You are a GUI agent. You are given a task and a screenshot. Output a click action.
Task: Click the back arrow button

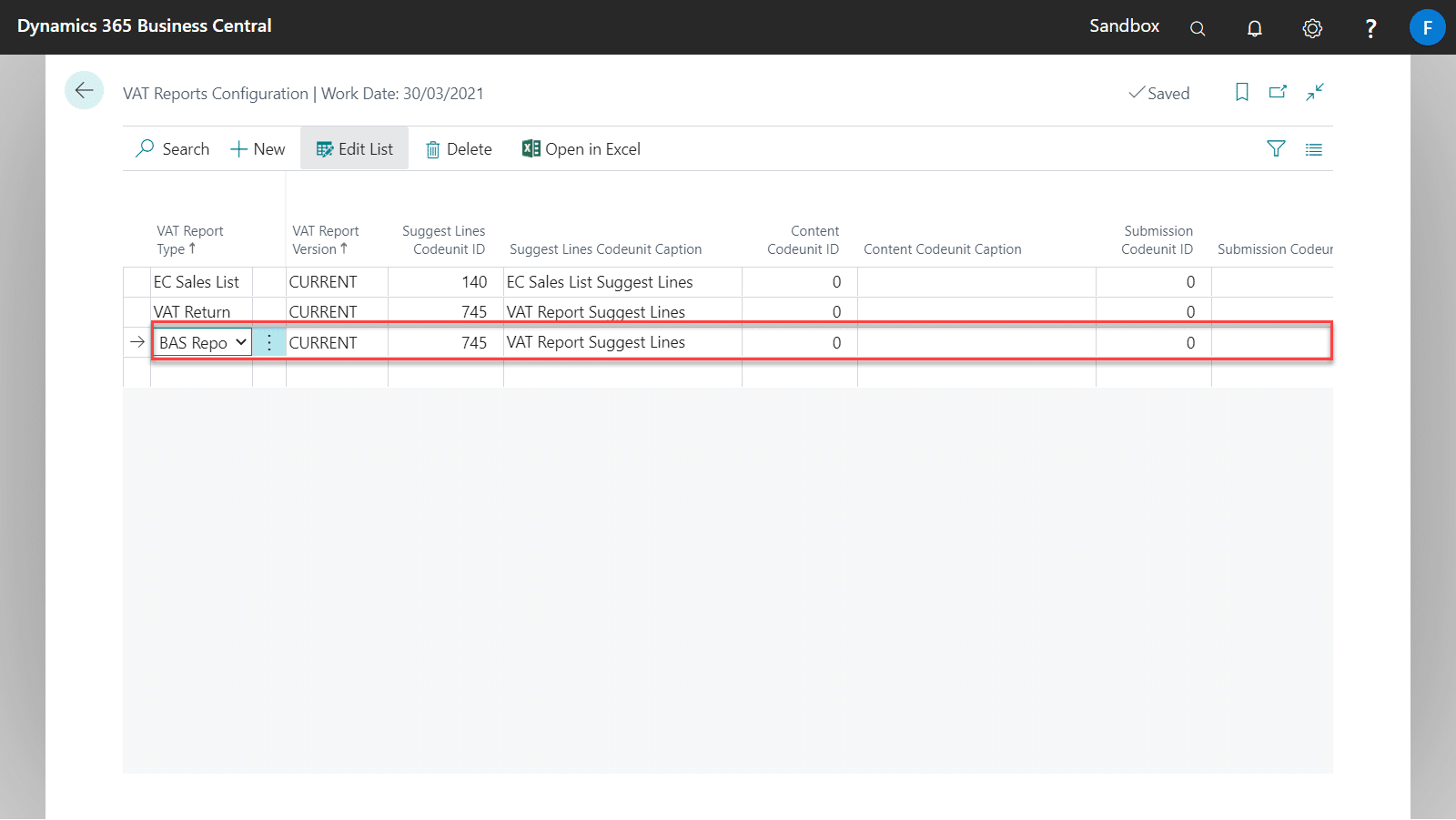pyautogui.click(x=84, y=90)
